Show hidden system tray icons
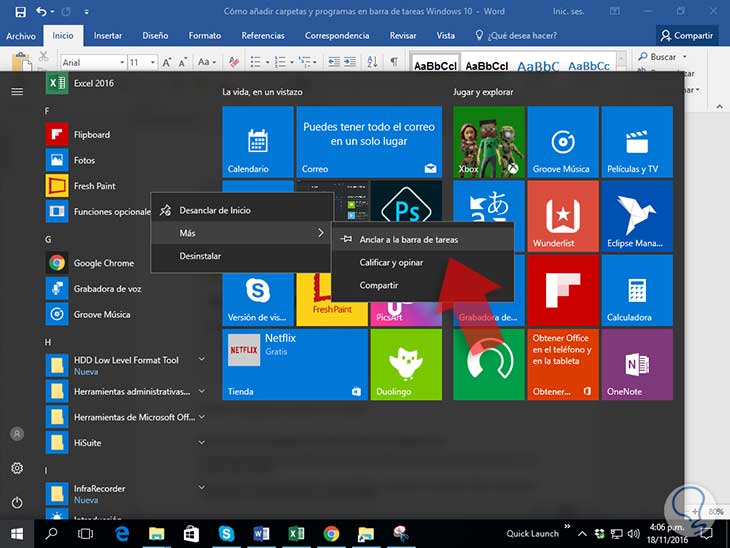Screen dimensions: 730x548 (x=582, y=534)
